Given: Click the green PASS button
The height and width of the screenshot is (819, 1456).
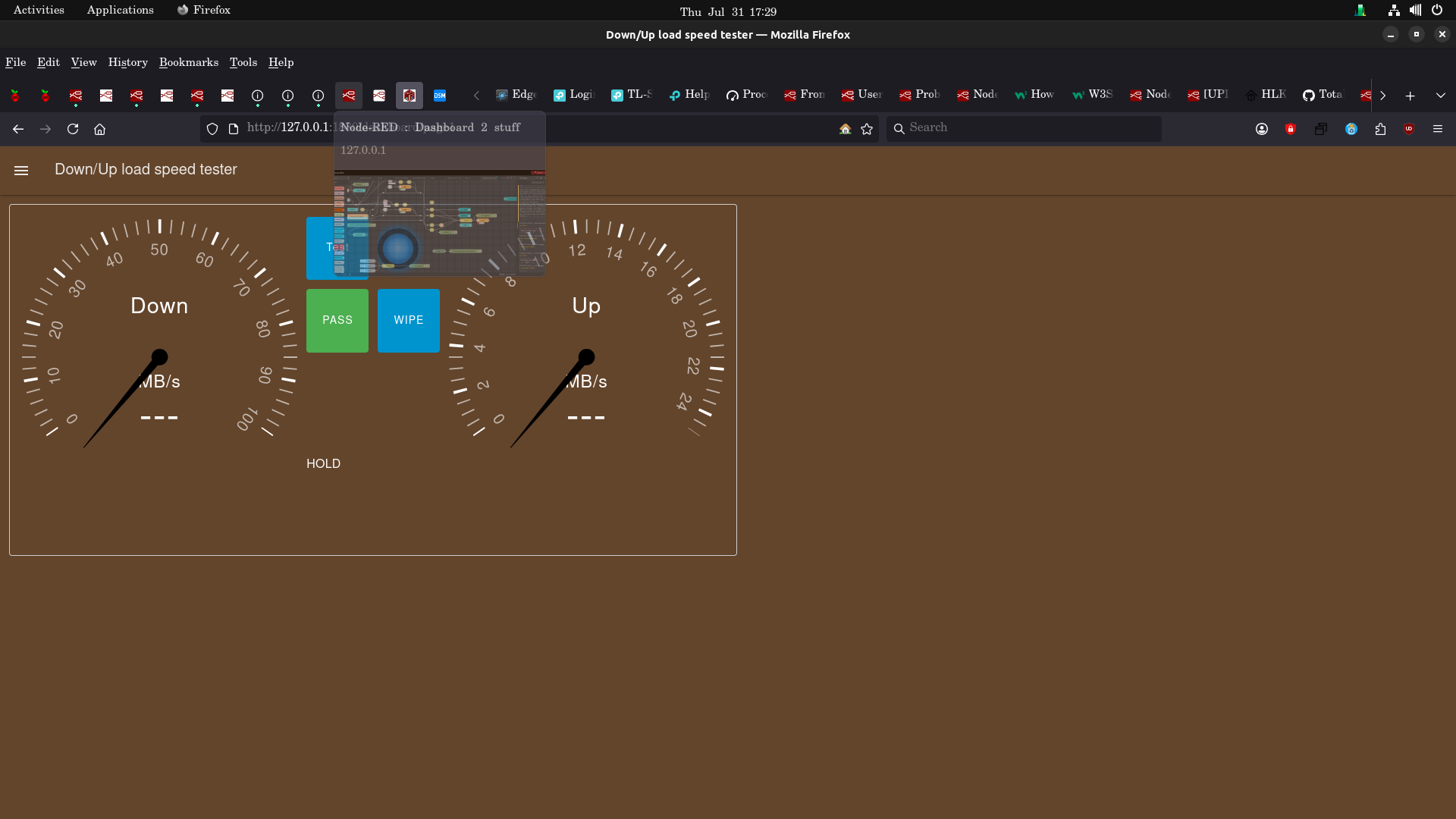Looking at the screenshot, I should tap(337, 321).
